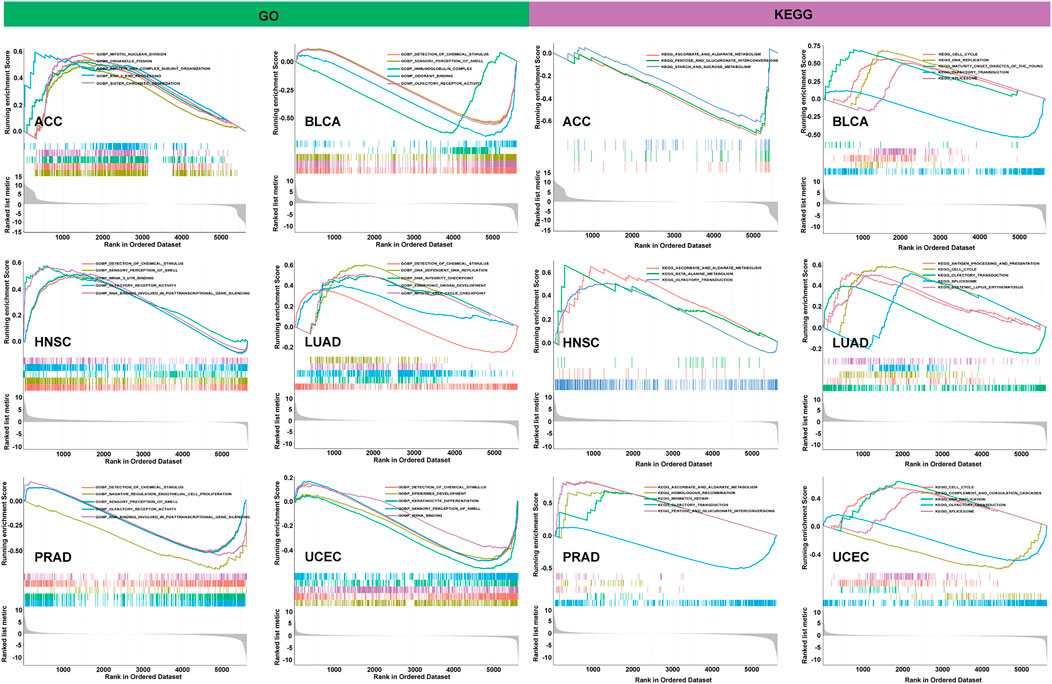Select GOBP_DNA_DEPENDENT_DNA_REPLICATION in the GO LUAD legend
Viewport: 1052px width, 684px height.
444,271
